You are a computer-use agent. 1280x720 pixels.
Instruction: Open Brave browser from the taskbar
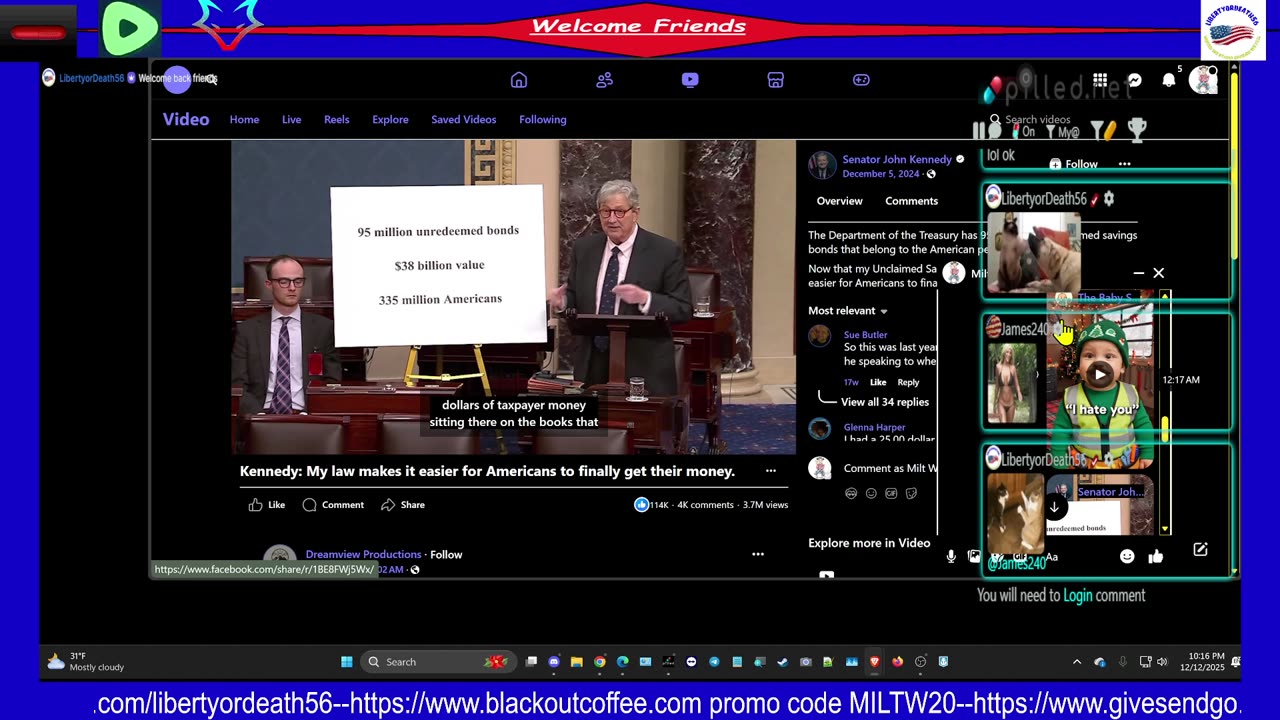pyautogui.click(x=874, y=662)
